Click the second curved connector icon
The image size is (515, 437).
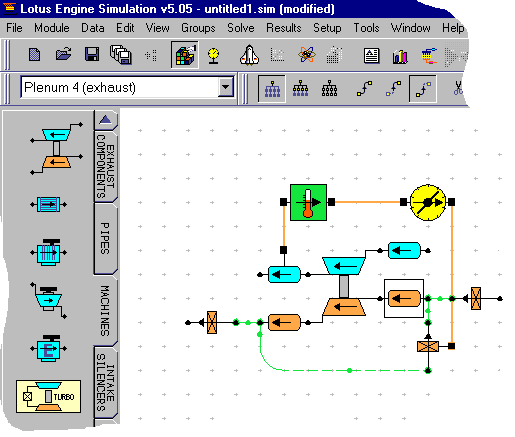(394, 89)
